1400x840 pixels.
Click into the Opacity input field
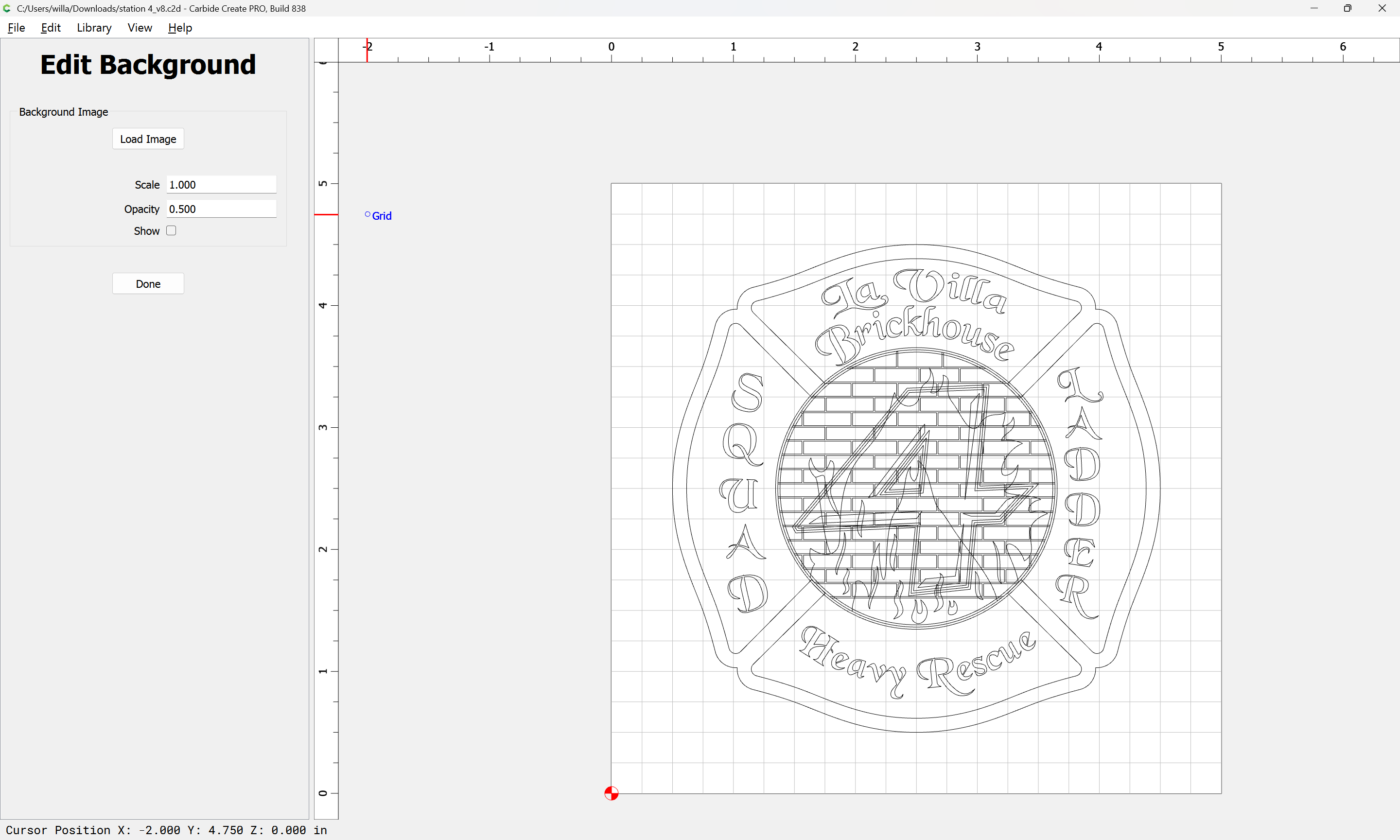221,209
